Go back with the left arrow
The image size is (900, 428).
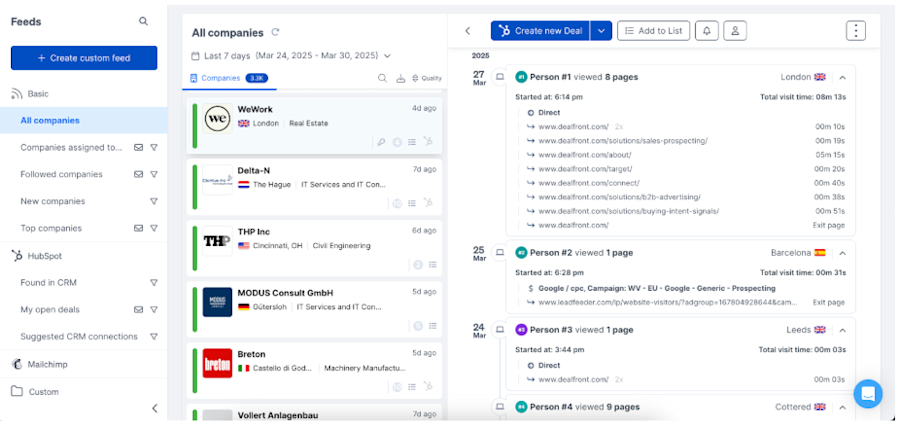[468, 31]
